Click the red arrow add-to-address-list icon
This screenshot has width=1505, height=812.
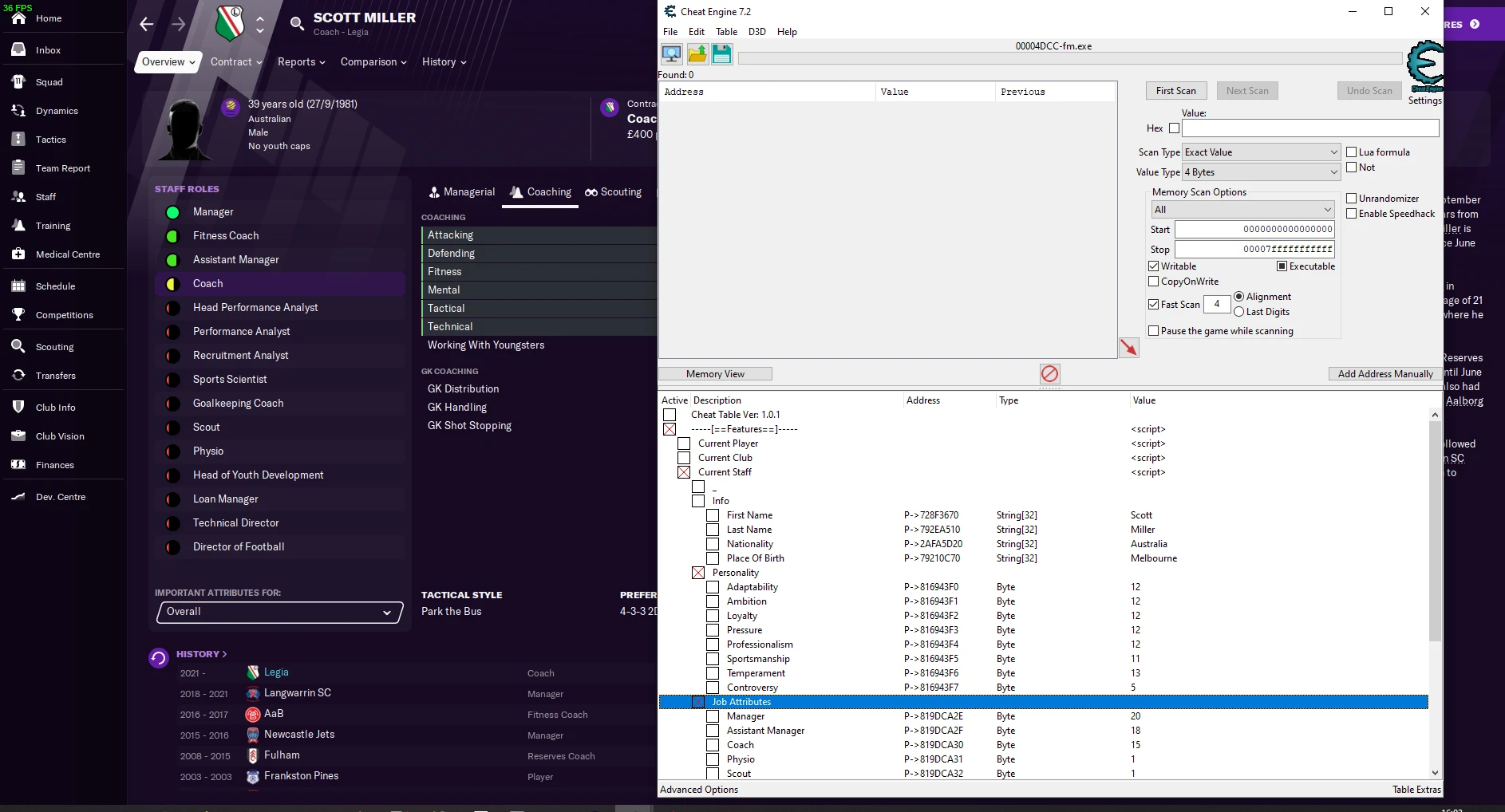[1128, 348]
